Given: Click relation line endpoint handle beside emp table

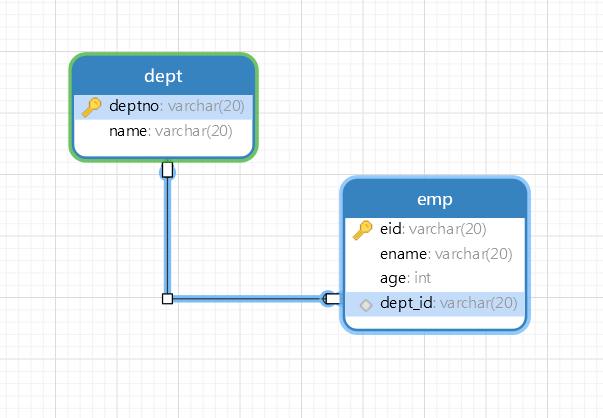Looking at the screenshot, I should (x=331, y=298).
